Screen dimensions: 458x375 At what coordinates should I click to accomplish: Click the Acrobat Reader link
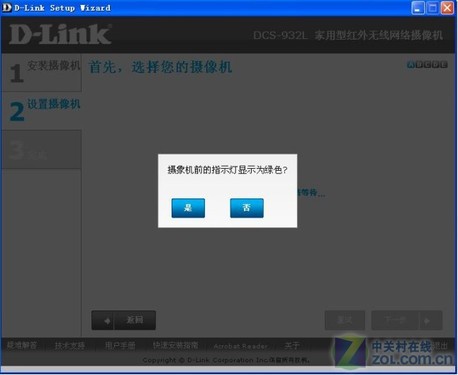[240, 346]
